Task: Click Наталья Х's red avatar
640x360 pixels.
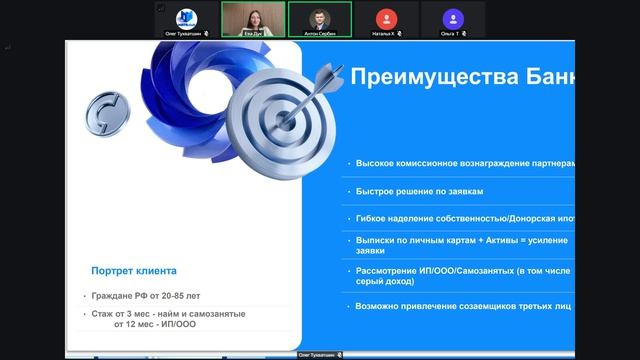Action: click(x=387, y=19)
